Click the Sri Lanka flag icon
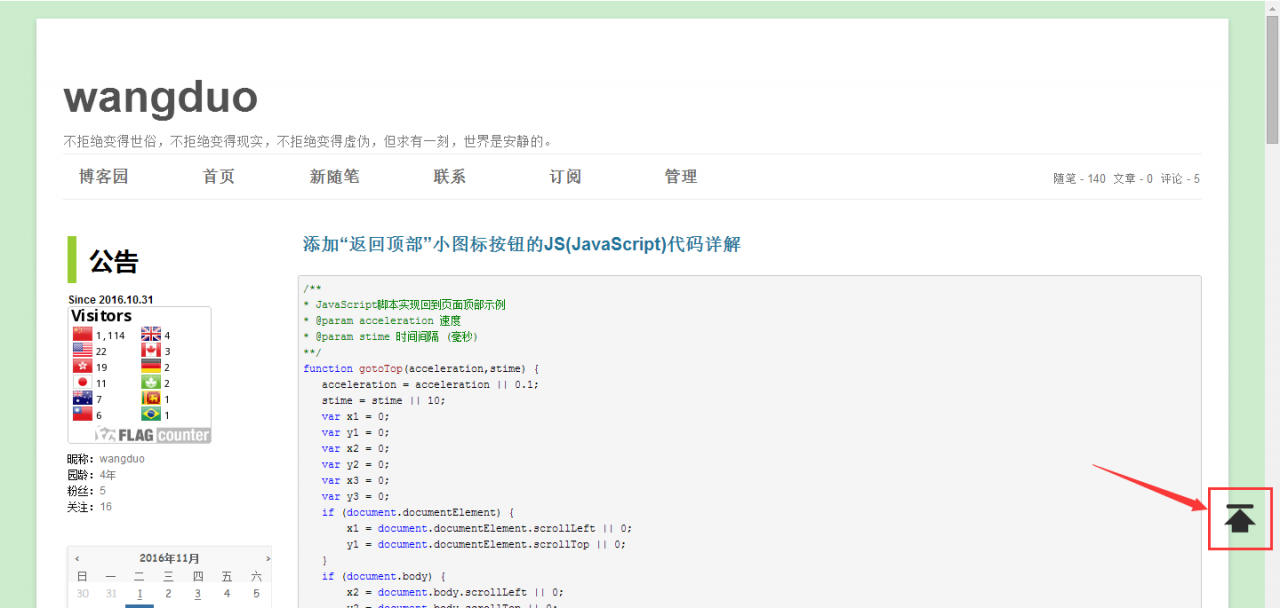Image resolution: width=1280 pixels, height=608 pixels. (151, 399)
